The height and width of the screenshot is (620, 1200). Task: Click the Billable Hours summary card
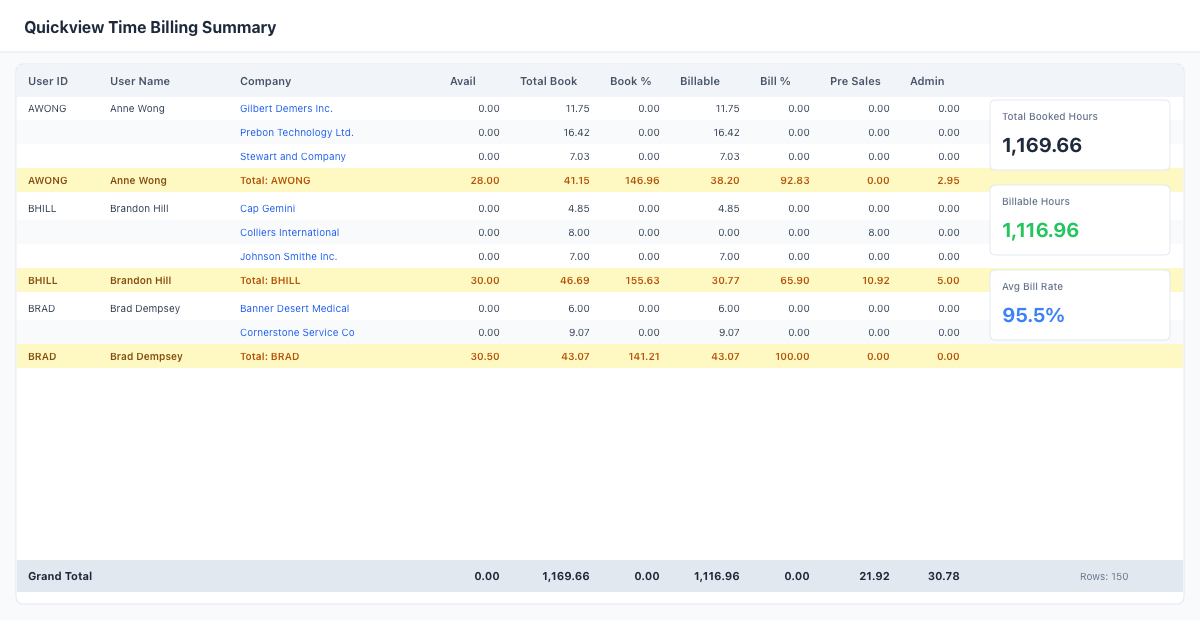coord(1079,219)
